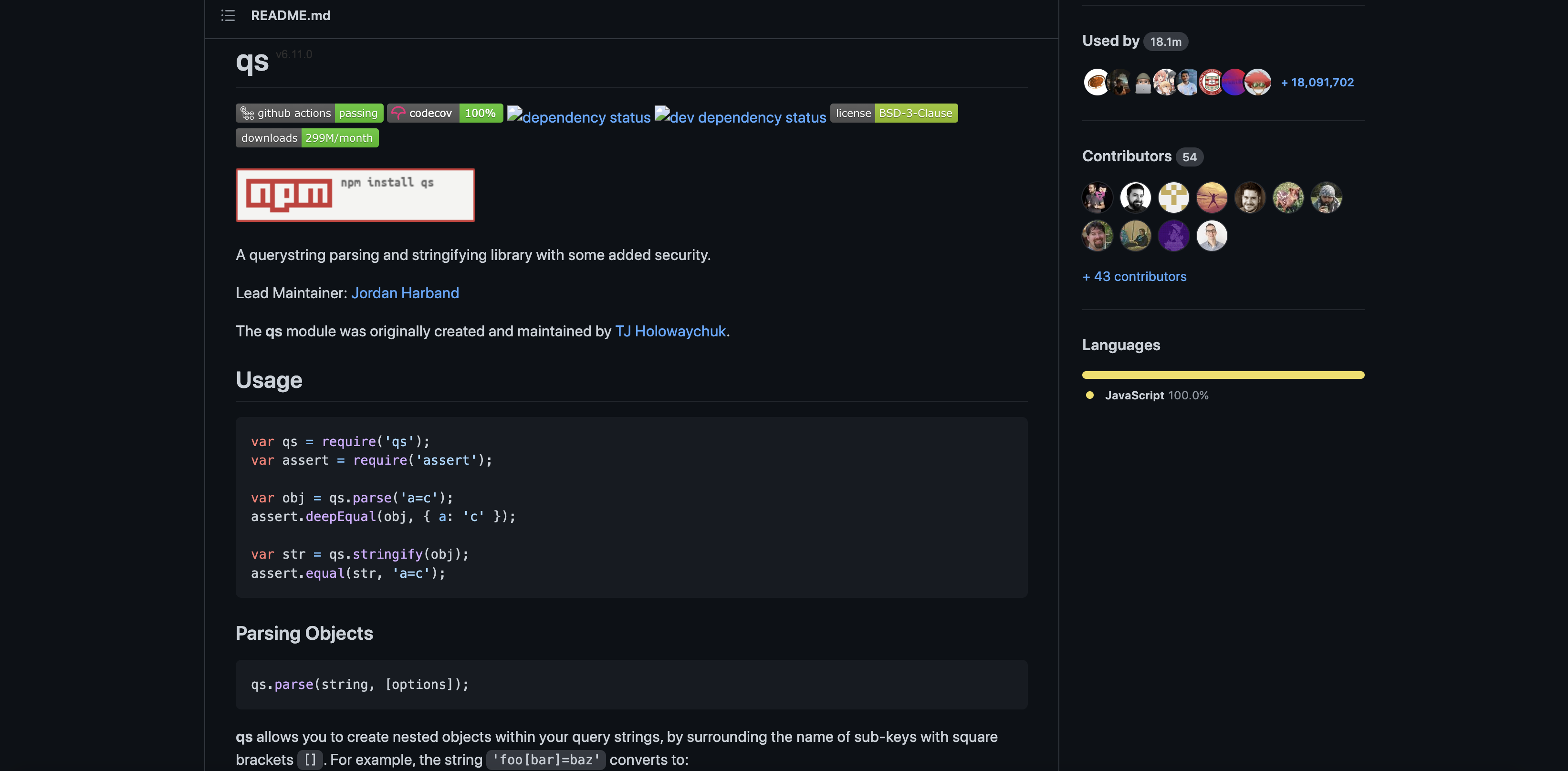This screenshot has width=1568, height=771.
Task: Select the last contributor avatar in second row
Action: pyautogui.click(x=1212, y=236)
